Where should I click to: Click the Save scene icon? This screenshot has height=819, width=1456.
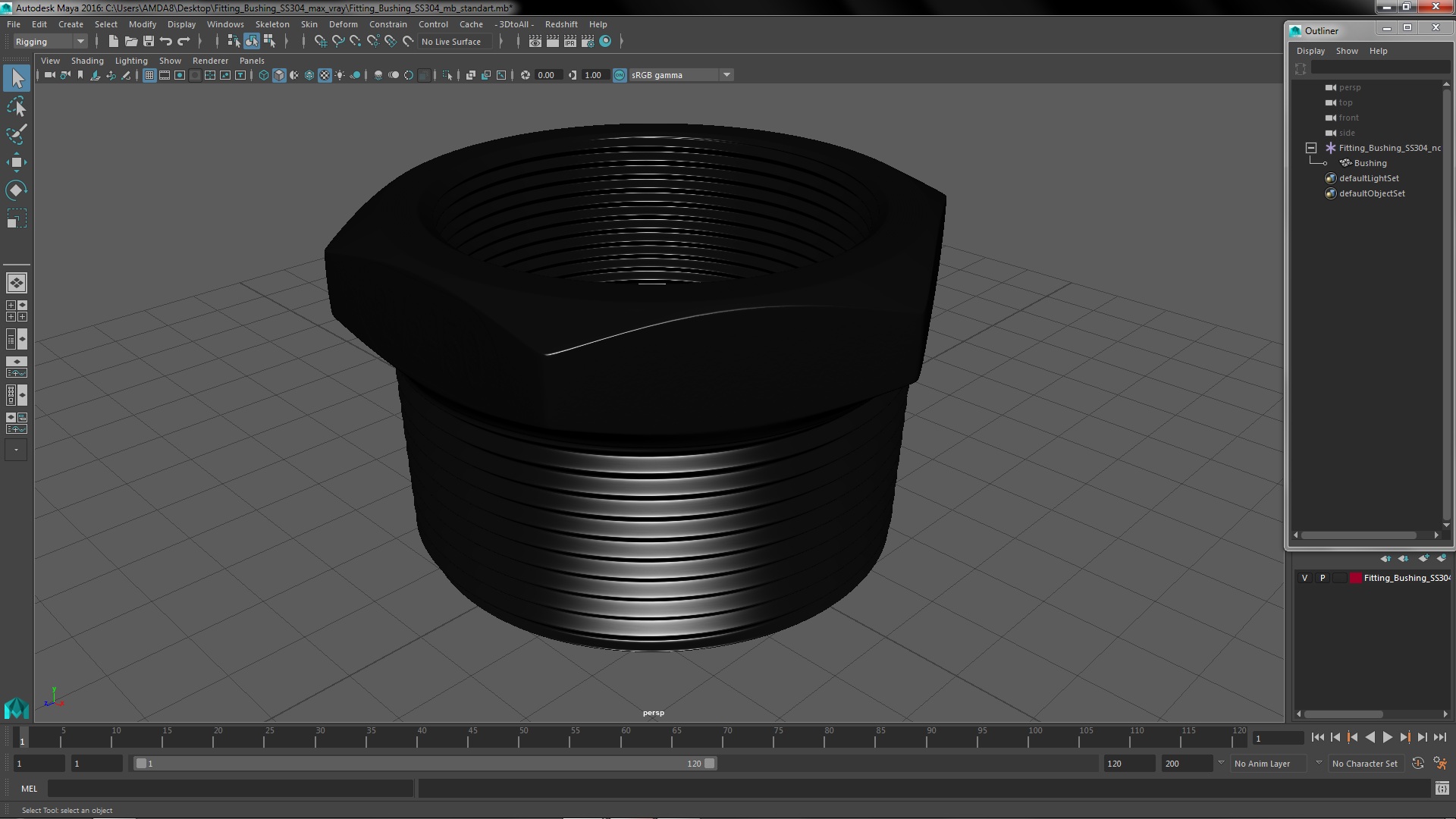149,42
